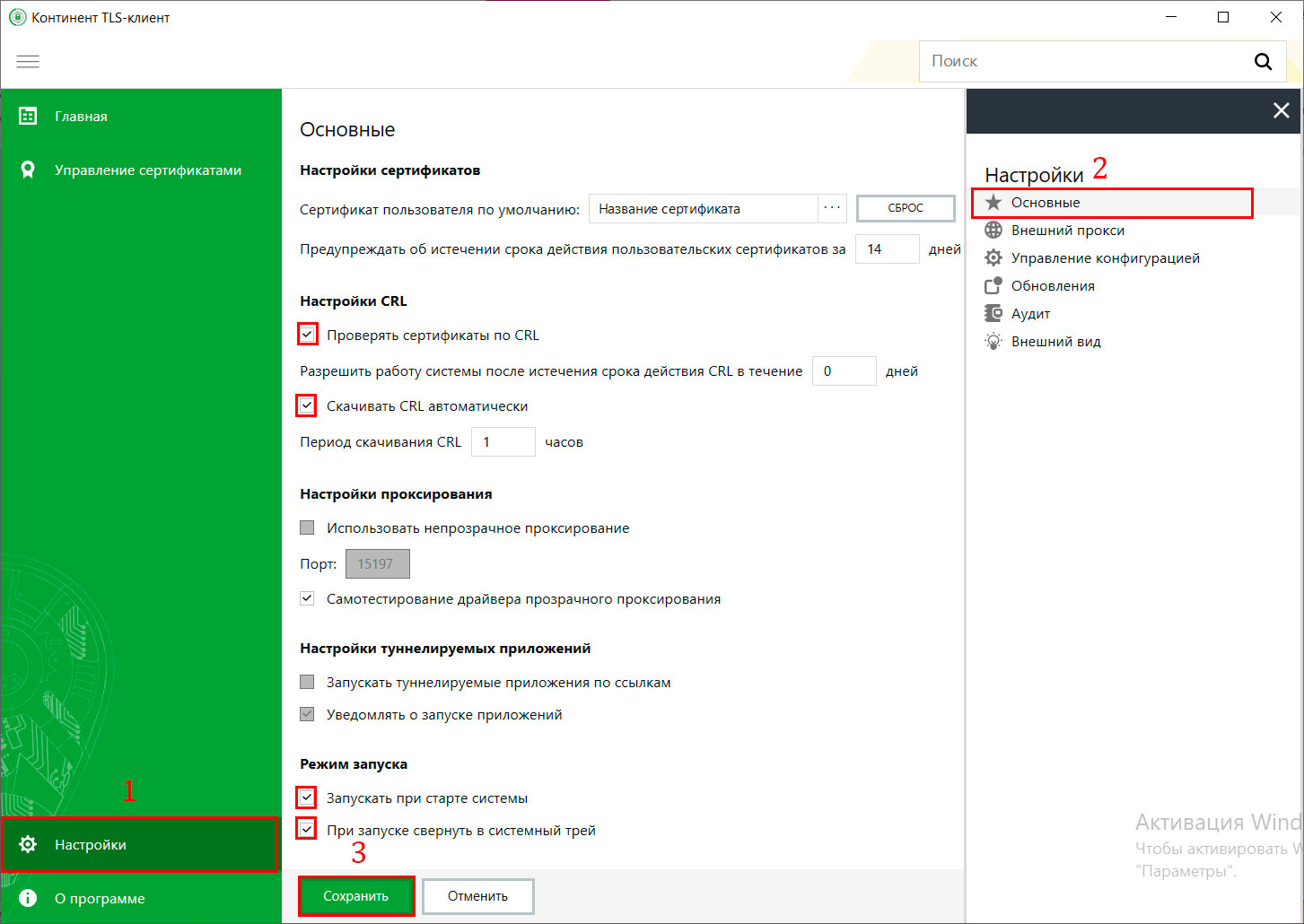Image resolution: width=1304 pixels, height=924 pixels.
Task: Focus the Поиск search field
Action: [1086, 61]
